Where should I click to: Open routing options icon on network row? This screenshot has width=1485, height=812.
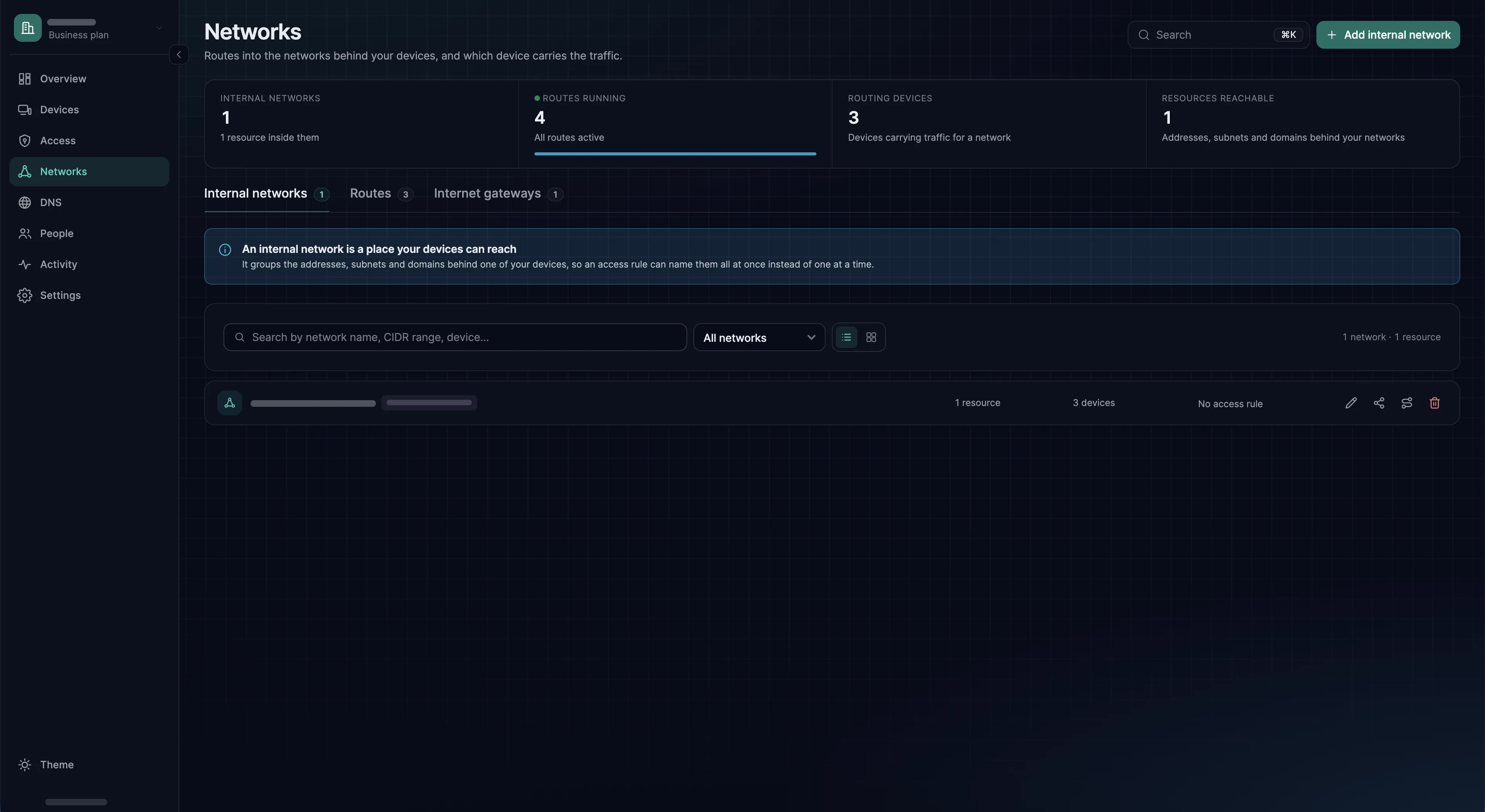[1406, 403]
